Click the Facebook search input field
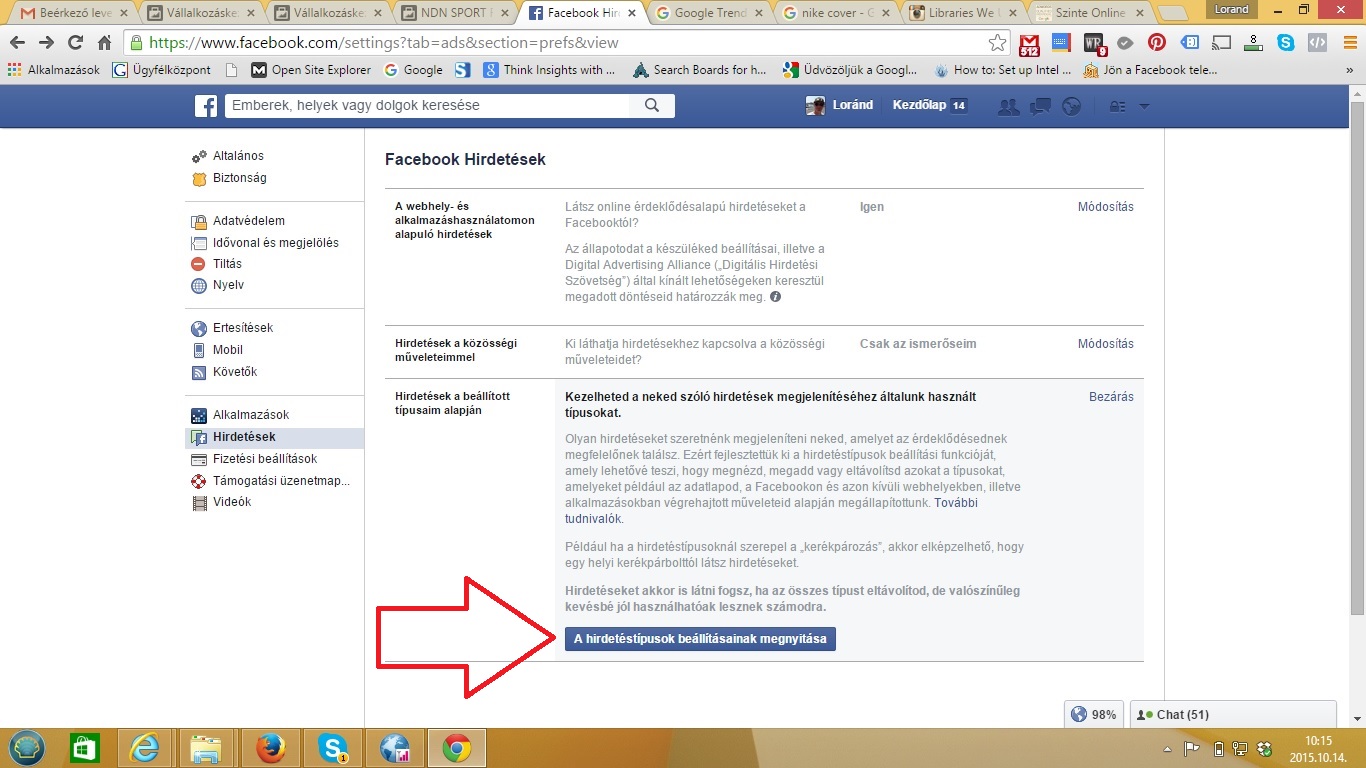This screenshot has height=768, width=1366. tap(428, 106)
